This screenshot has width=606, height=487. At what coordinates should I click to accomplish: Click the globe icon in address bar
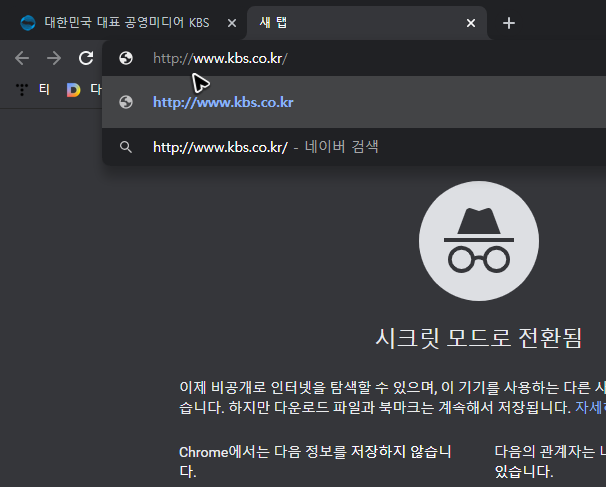click(126, 58)
